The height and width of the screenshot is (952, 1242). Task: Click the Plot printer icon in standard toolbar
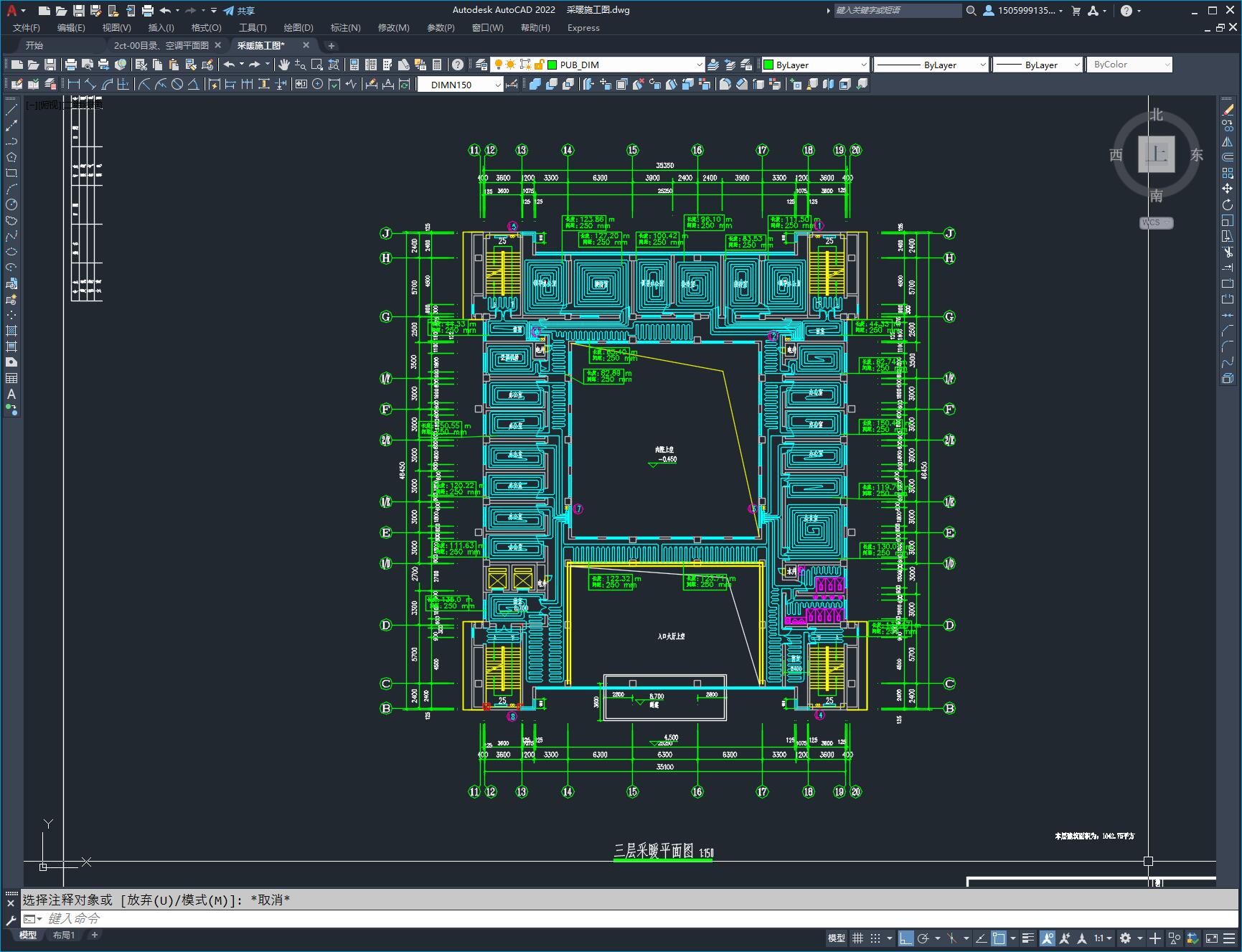(x=71, y=65)
